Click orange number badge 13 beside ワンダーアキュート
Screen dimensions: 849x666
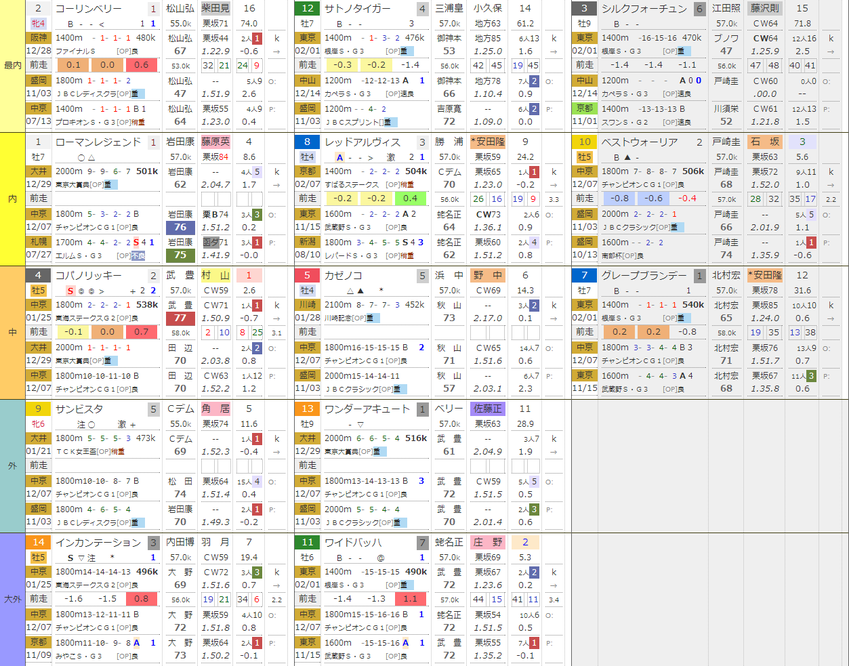click(x=307, y=409)
